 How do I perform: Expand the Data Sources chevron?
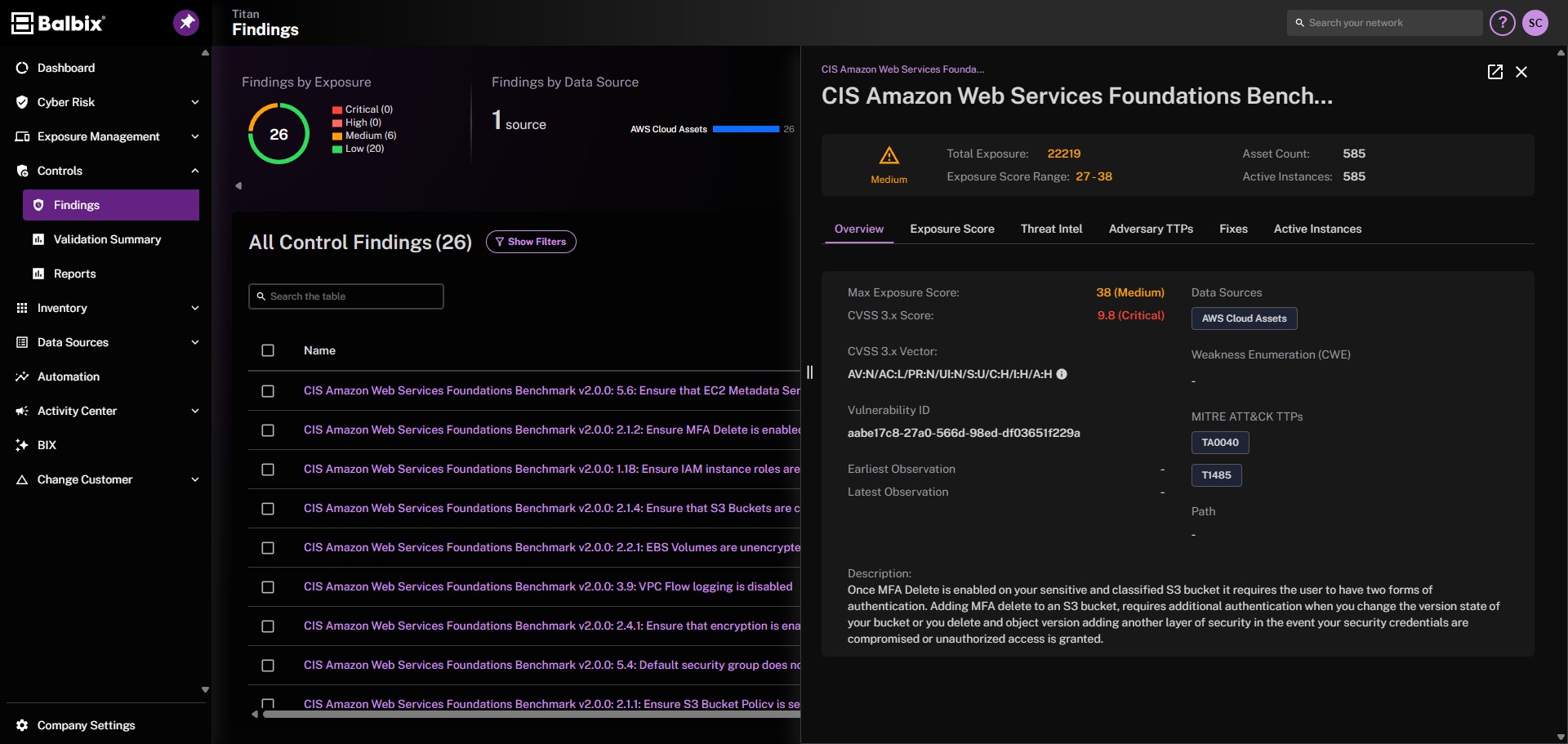(195, 342)
